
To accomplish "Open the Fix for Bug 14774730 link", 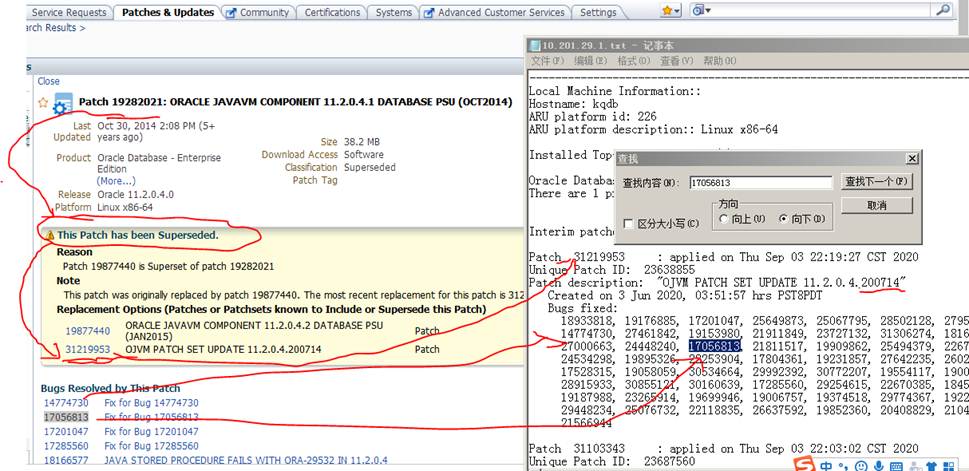I will click(x=151, y=402).
